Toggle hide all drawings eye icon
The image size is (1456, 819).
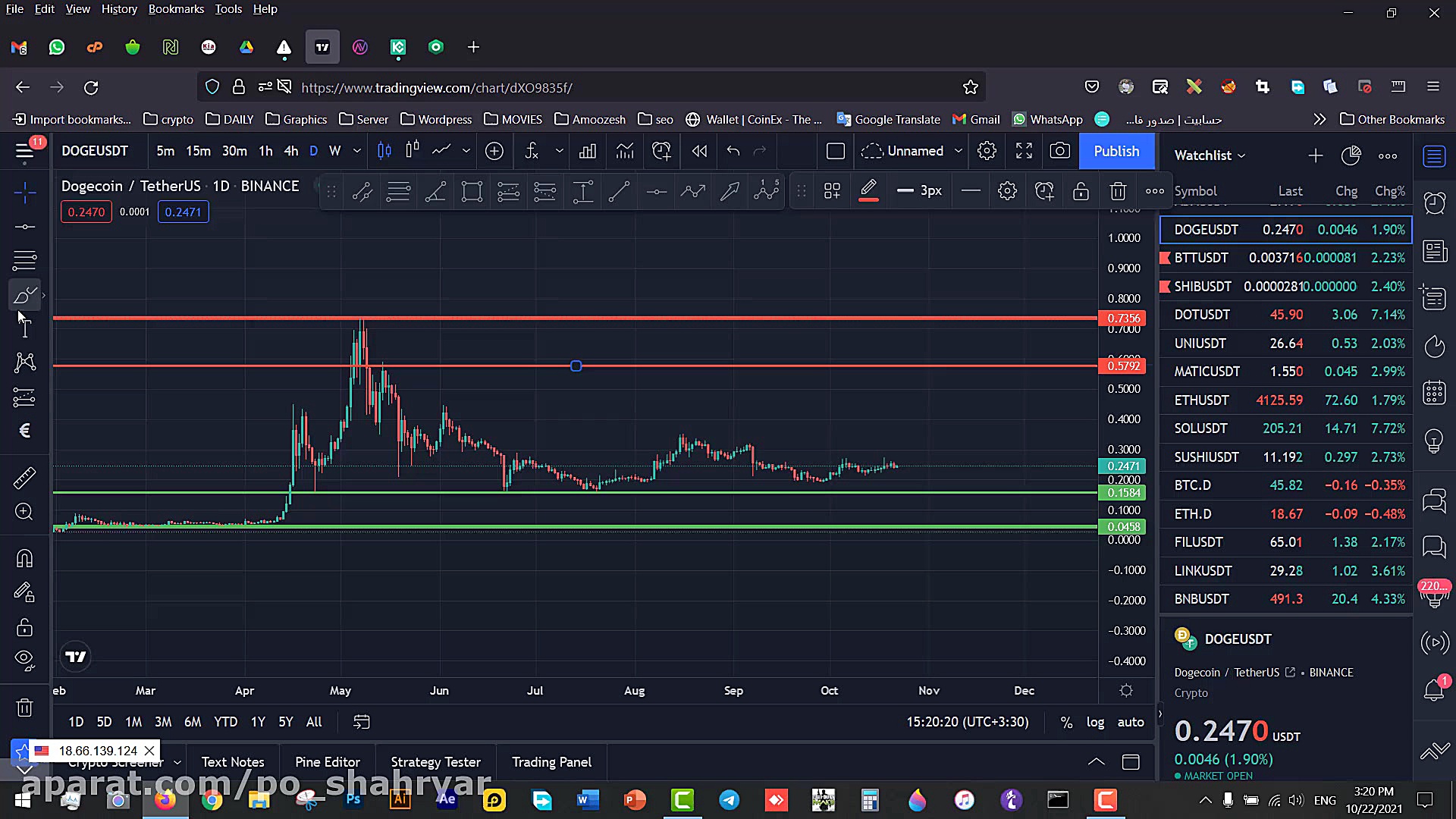(24, 659)
